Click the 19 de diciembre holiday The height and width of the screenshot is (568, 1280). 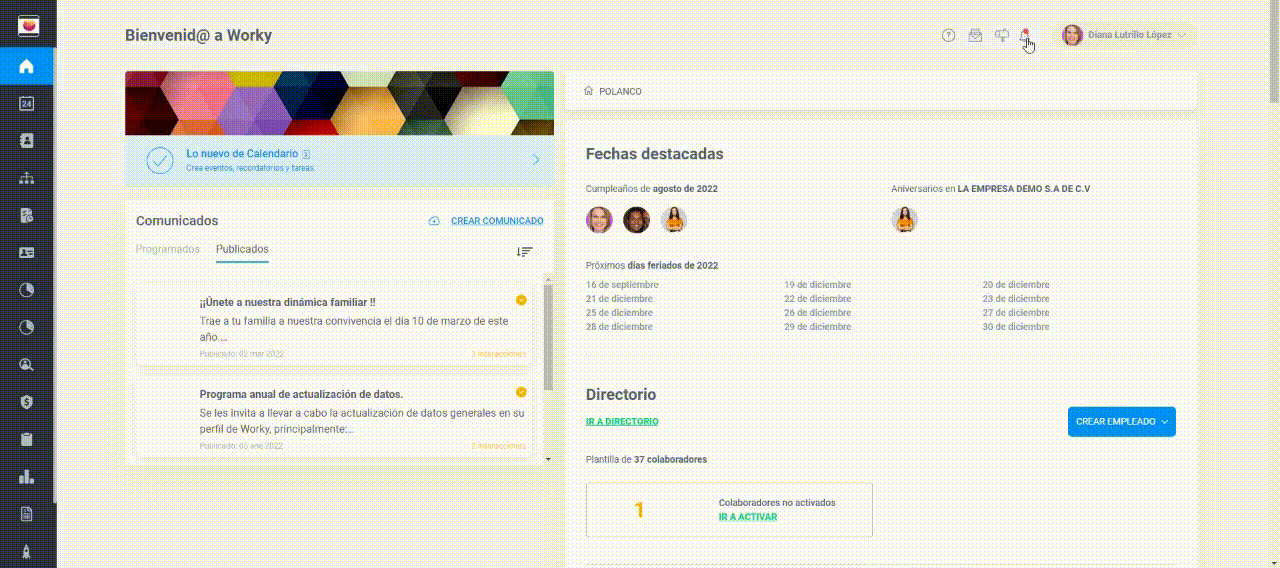pyautogui.click(x=818, y=285)
